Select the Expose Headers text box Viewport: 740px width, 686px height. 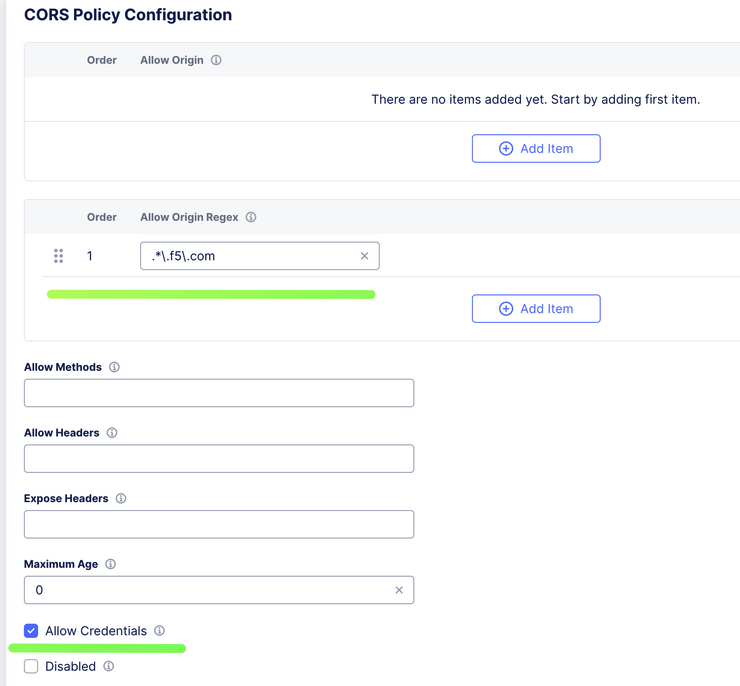[x=219, y=524]
